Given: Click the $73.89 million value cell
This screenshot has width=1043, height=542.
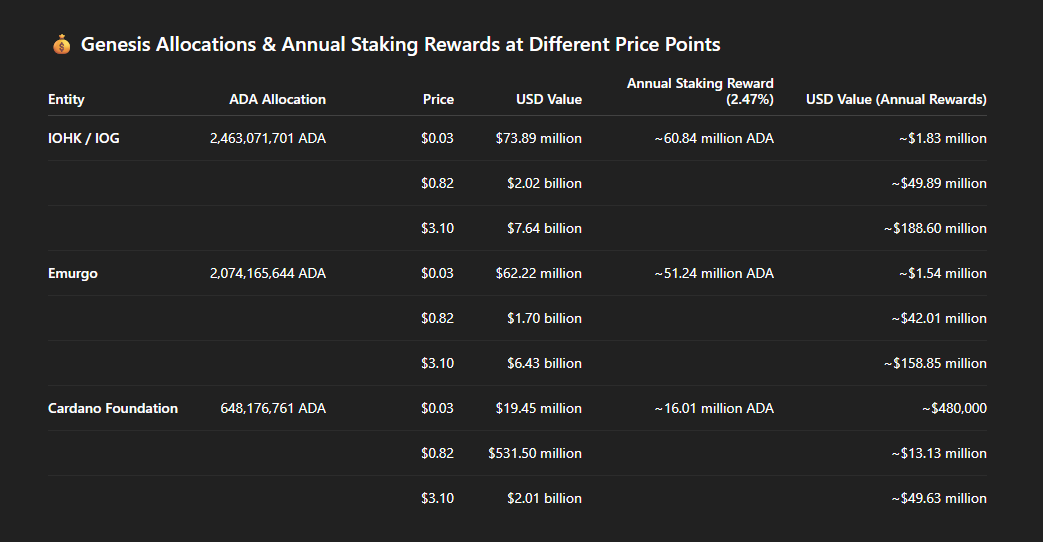Looking at the screenshot, I should (539, 138).
